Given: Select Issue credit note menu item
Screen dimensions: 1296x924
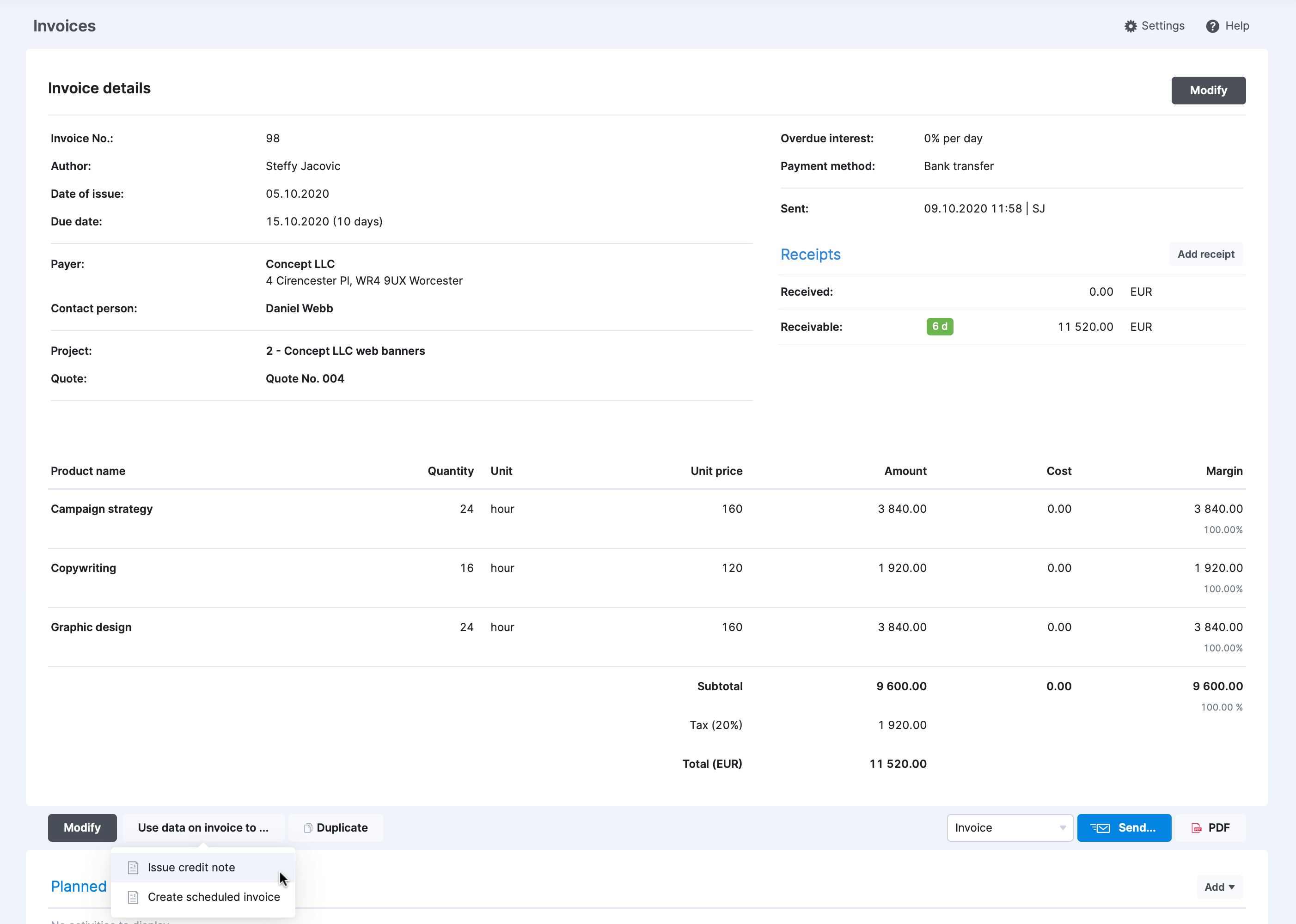Looking at the screenshot, I should coord(191,868).
